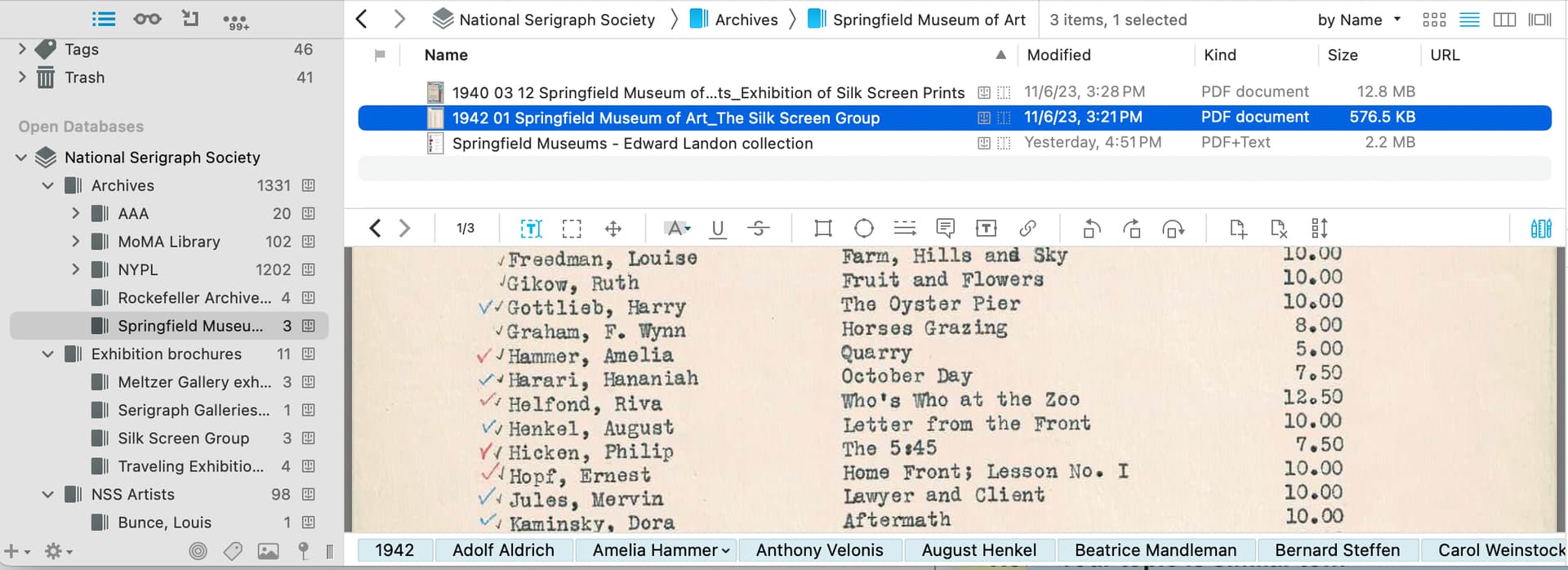Image resolution: width=1568 pixels, height=570 pixels.
Task: Click the underline annotation tool
Action: point(718,229)
